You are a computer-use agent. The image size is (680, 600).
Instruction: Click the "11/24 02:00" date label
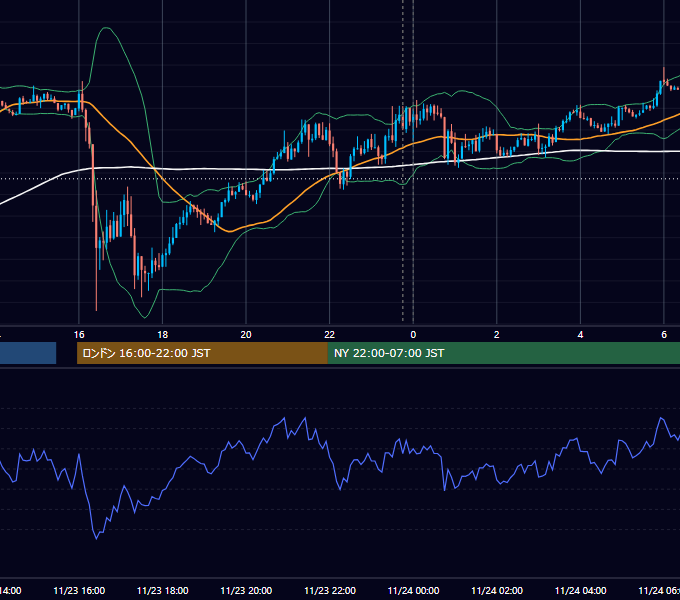click(497, 591)
